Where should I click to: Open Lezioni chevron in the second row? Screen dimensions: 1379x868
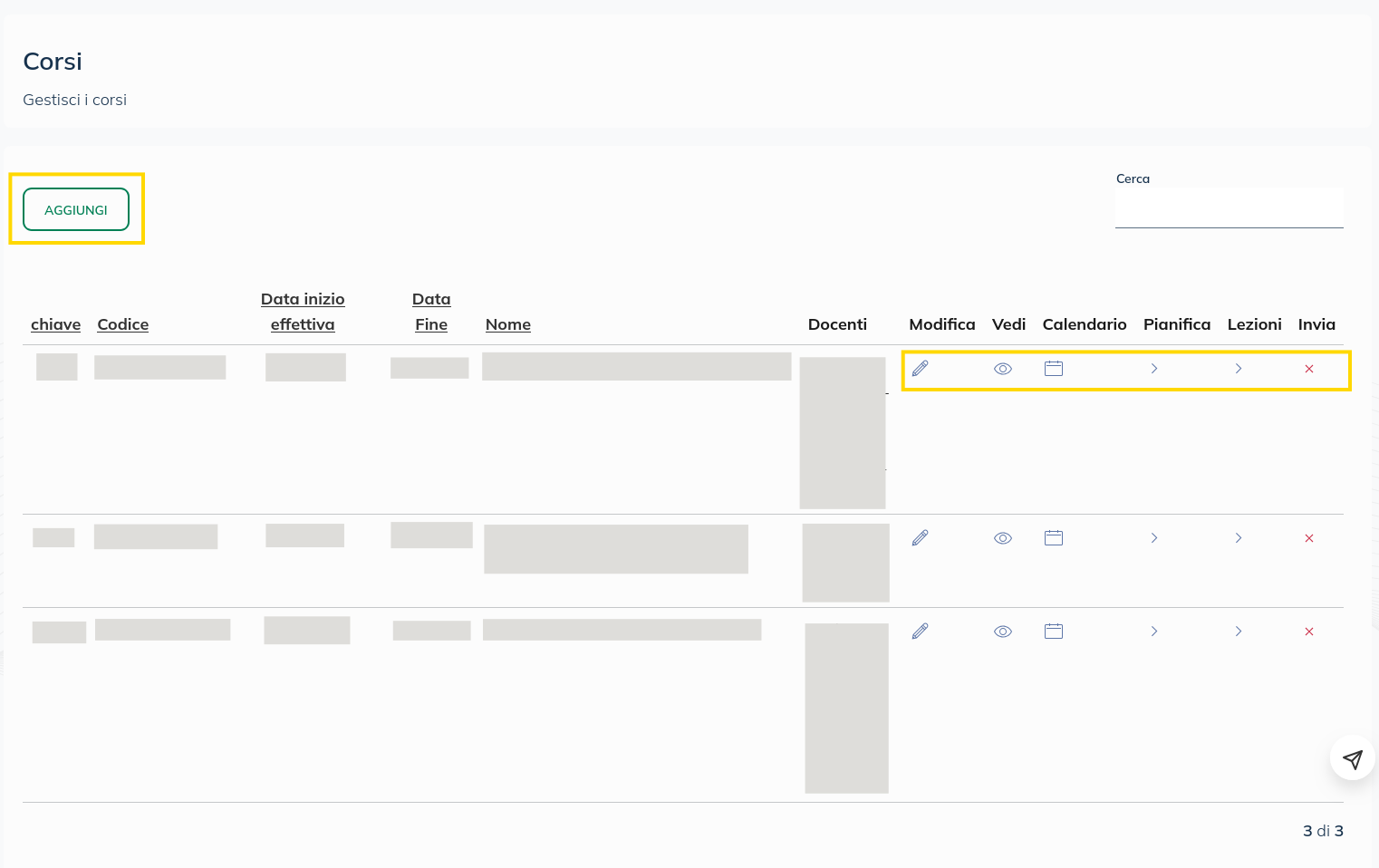coord(1238,538)
